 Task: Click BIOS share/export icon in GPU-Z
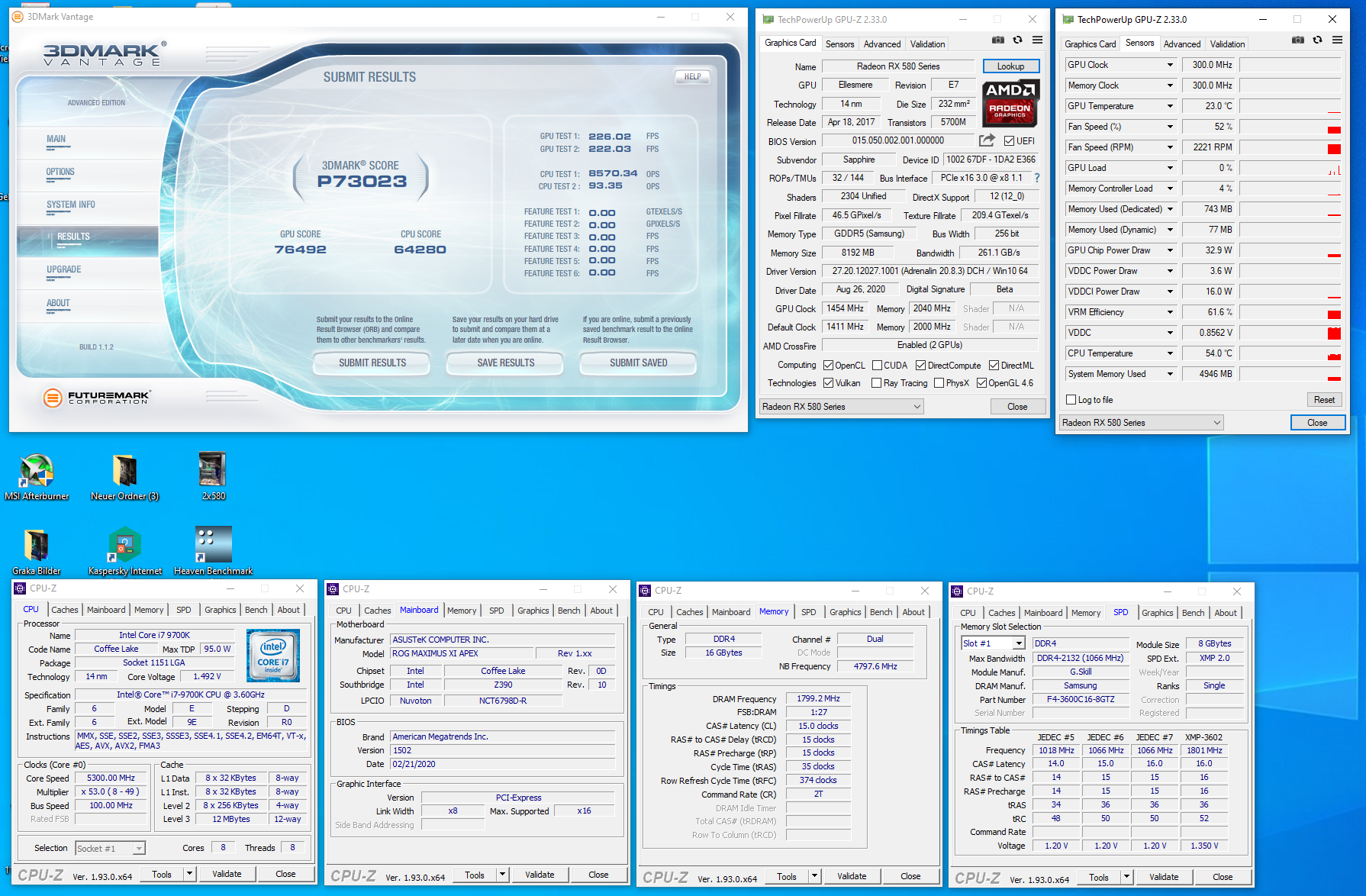tap(987, 140)
